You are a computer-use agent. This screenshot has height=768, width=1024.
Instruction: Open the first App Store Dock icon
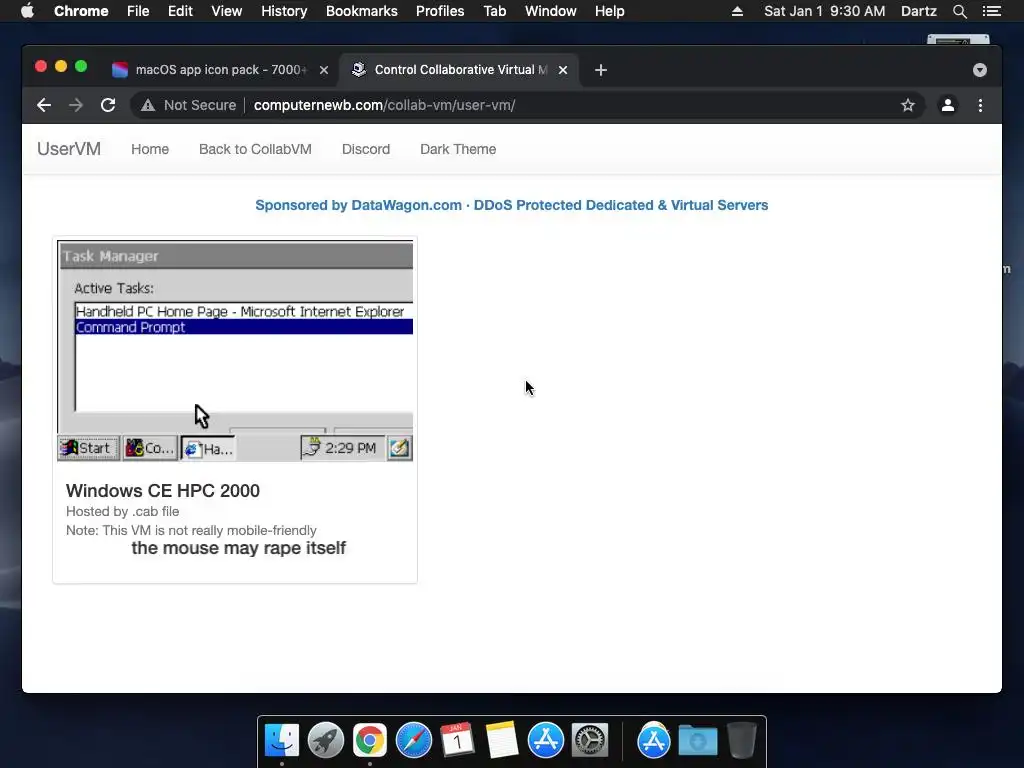click(x=545, y=741)
